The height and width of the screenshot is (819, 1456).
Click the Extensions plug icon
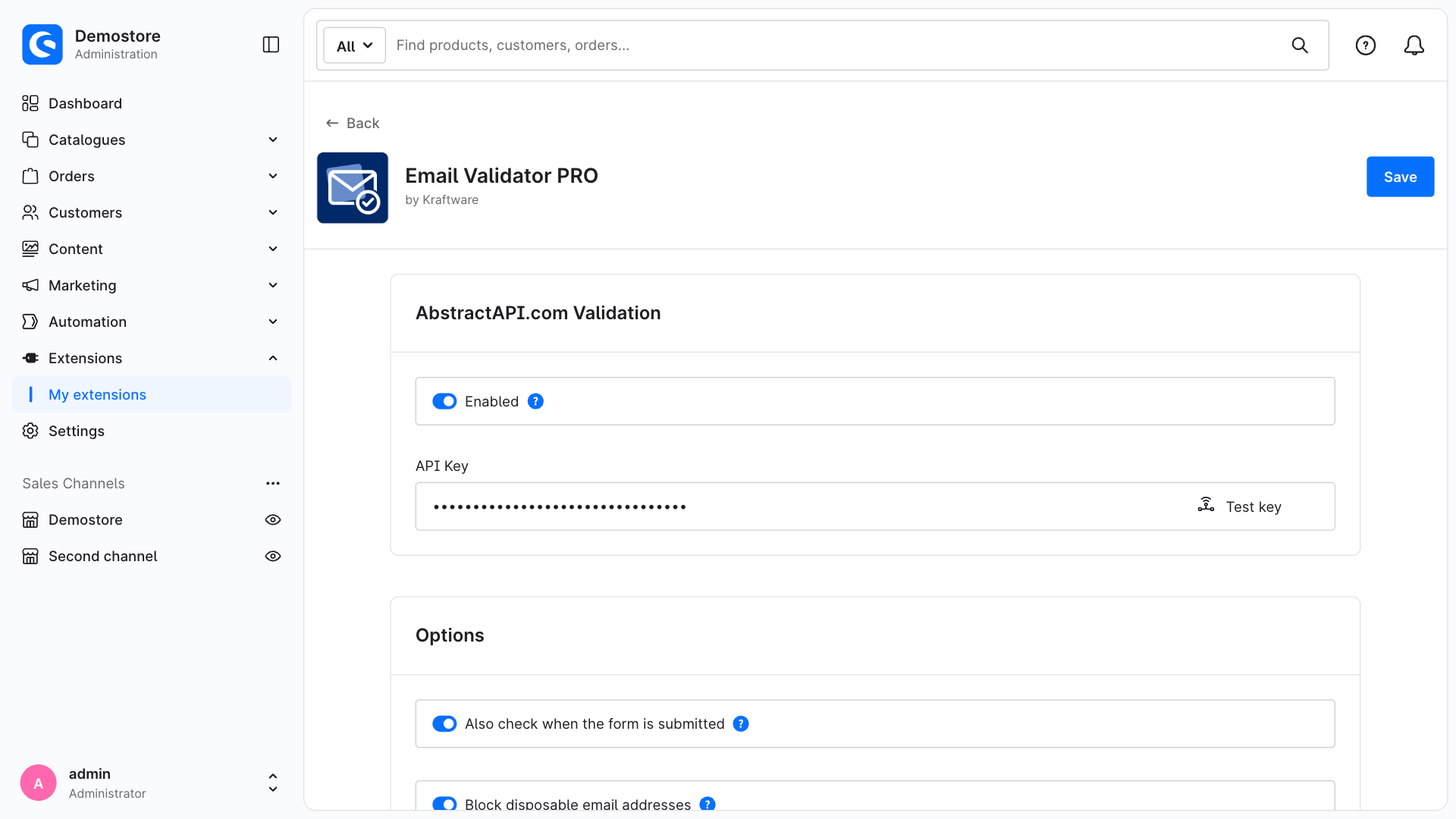[30, 358]
